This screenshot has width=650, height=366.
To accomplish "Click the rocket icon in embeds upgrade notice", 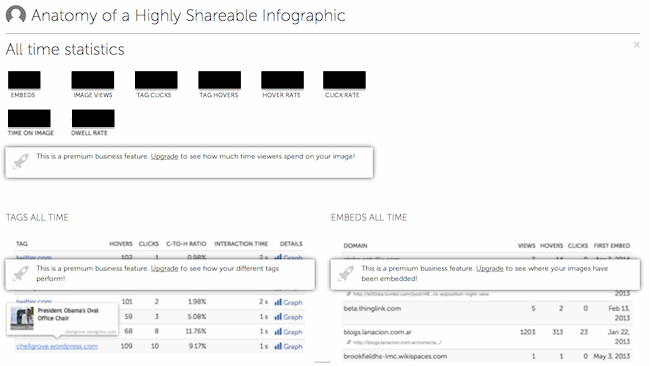I will coord(346,273).
